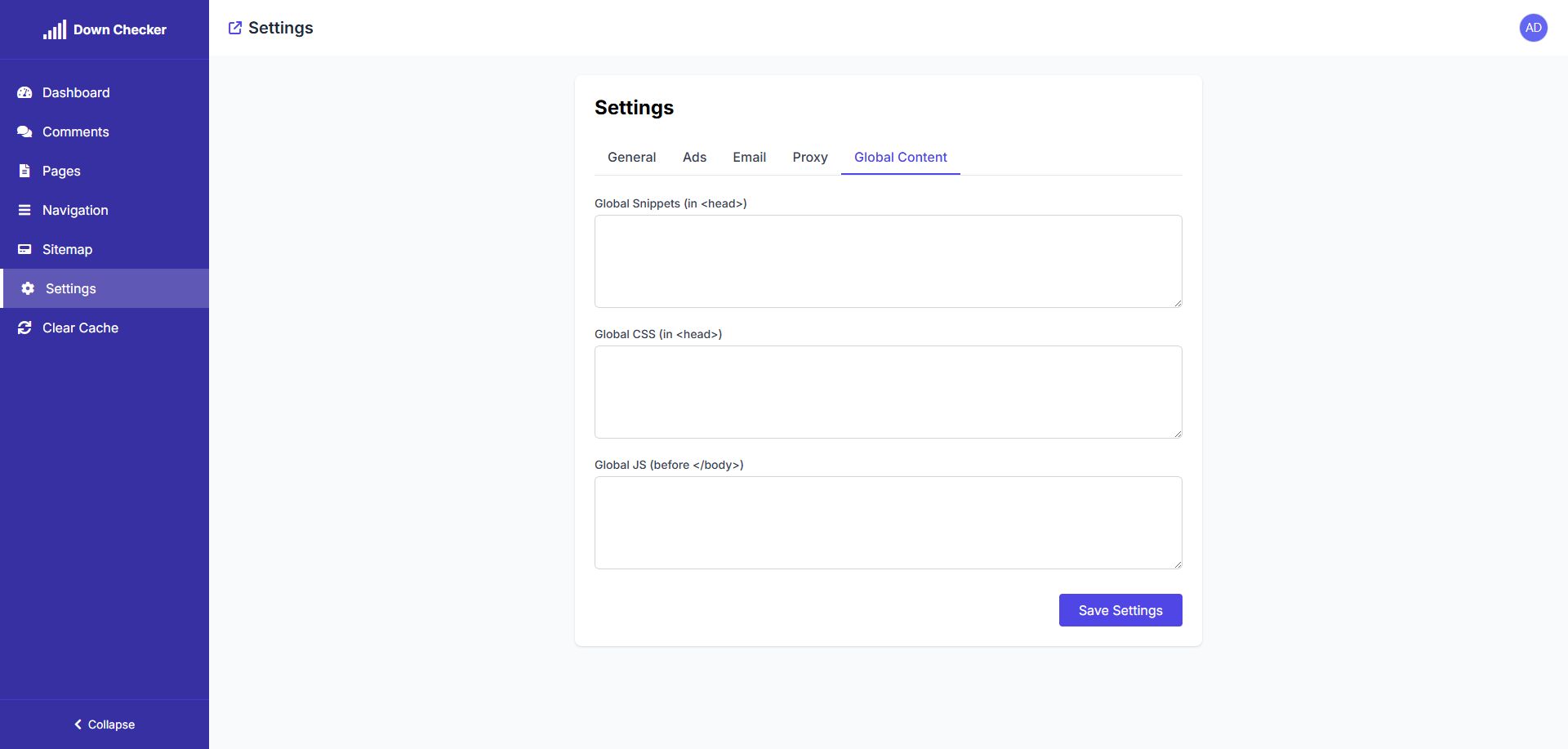The width and height of the screenshot is (1568, 749).
Task: Click the Global JS text area
Action: point(888,523)
